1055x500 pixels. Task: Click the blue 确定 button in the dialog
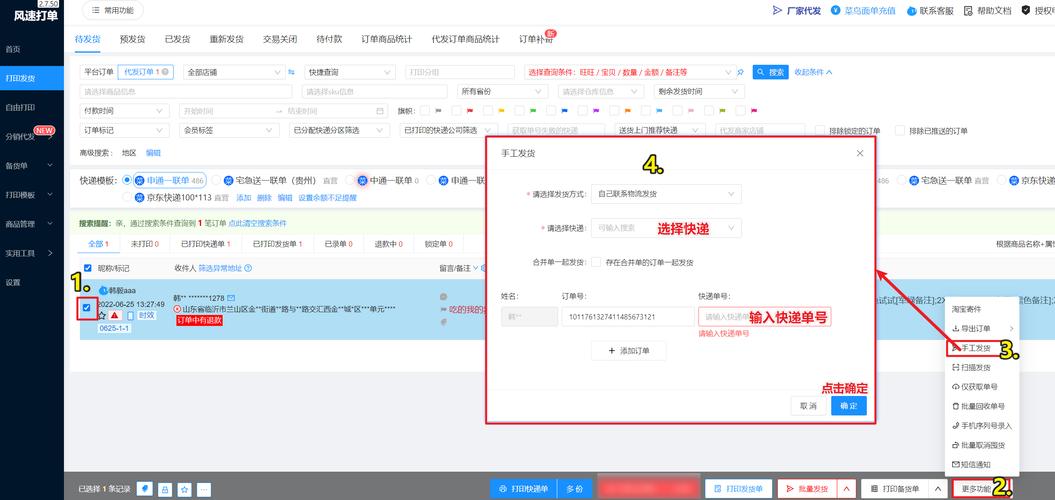848,406
